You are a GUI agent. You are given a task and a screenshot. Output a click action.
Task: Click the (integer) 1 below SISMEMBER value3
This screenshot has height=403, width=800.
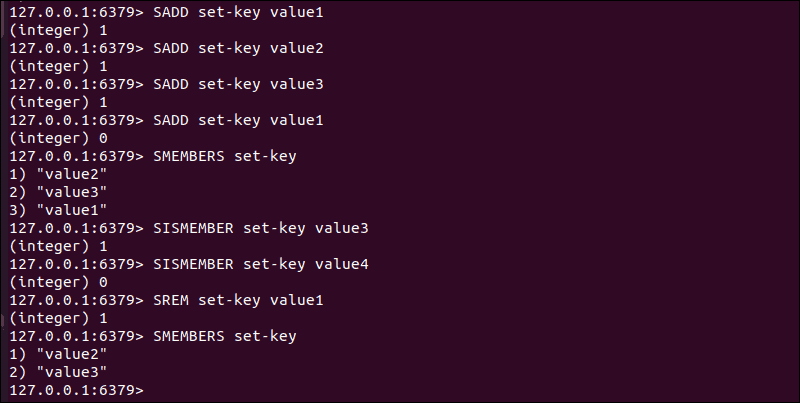click(x=57, y=246)
